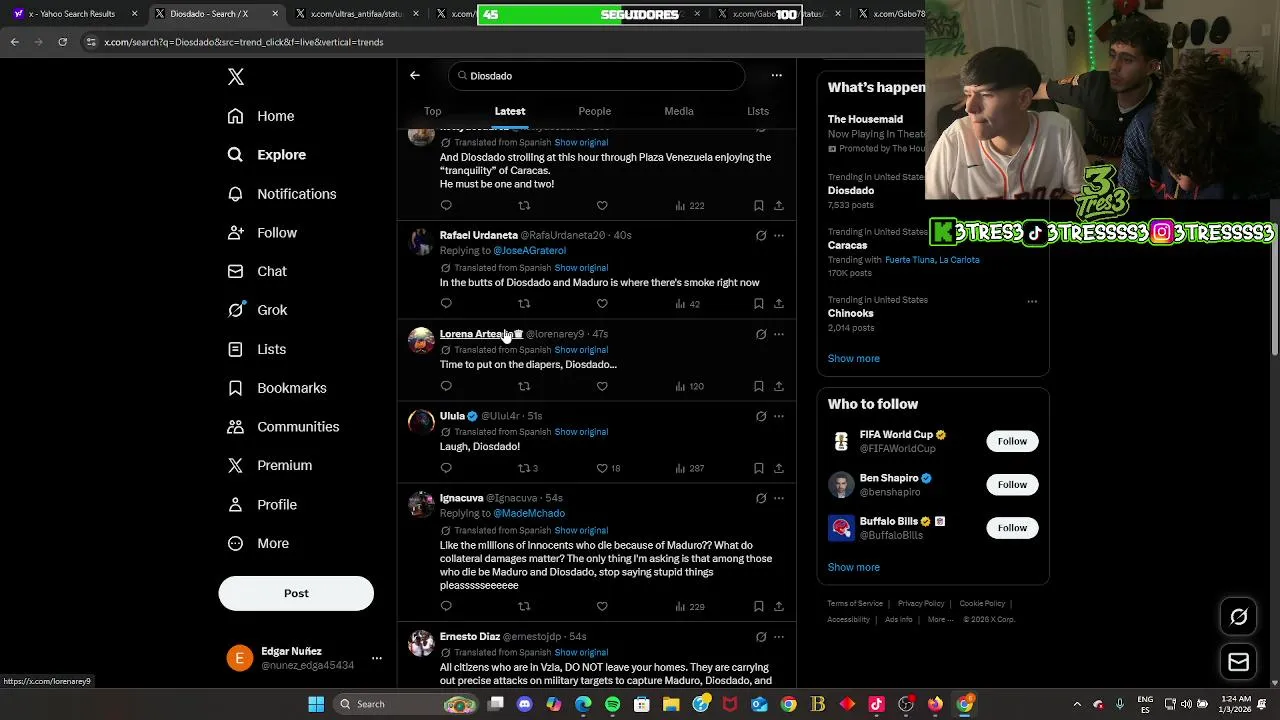1280x720 pixels.
Task: Reply to Ulula's post
Action: pyautogui.click(x=446, y=468)
